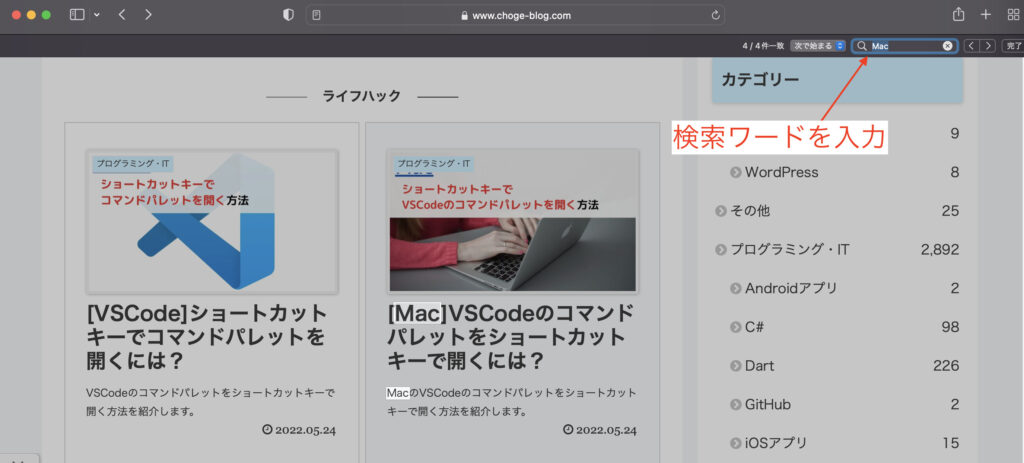This screenshot has width=1024, height=463.
Task: Open the Share icon in toolbar
Action: pos(959,14)
